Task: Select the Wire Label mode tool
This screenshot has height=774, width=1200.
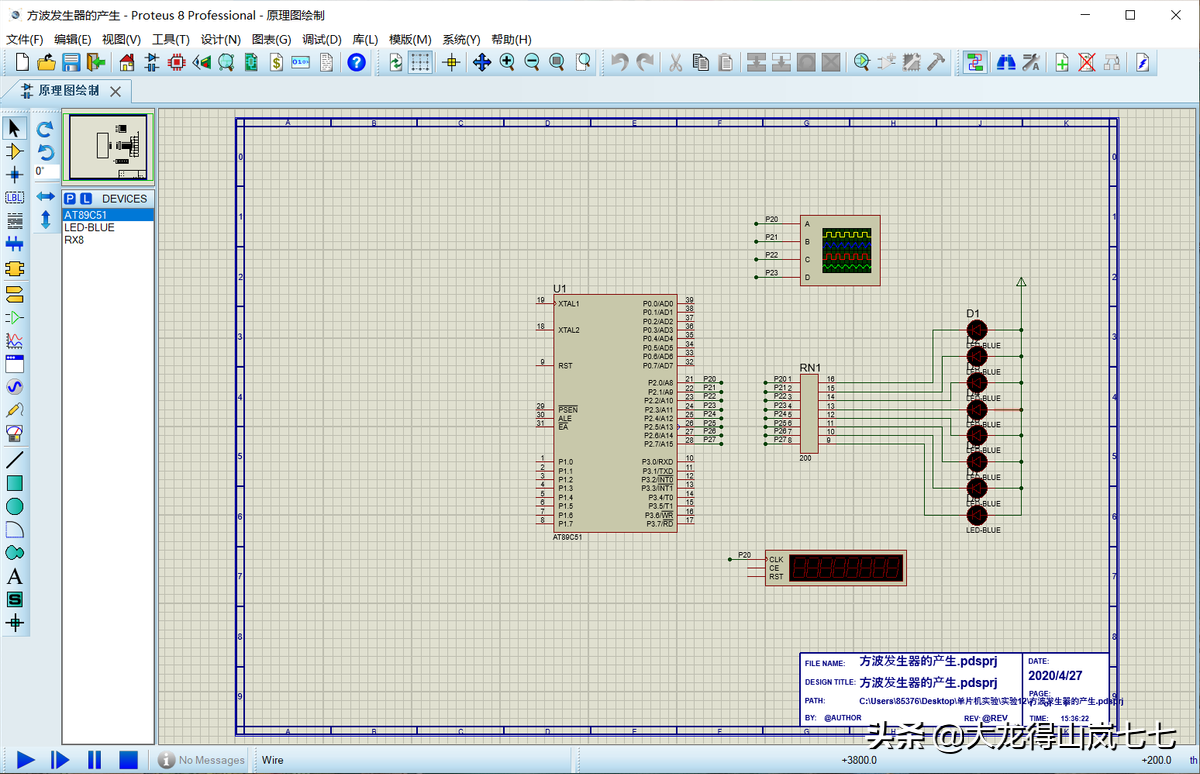Action: coord(14,198)
